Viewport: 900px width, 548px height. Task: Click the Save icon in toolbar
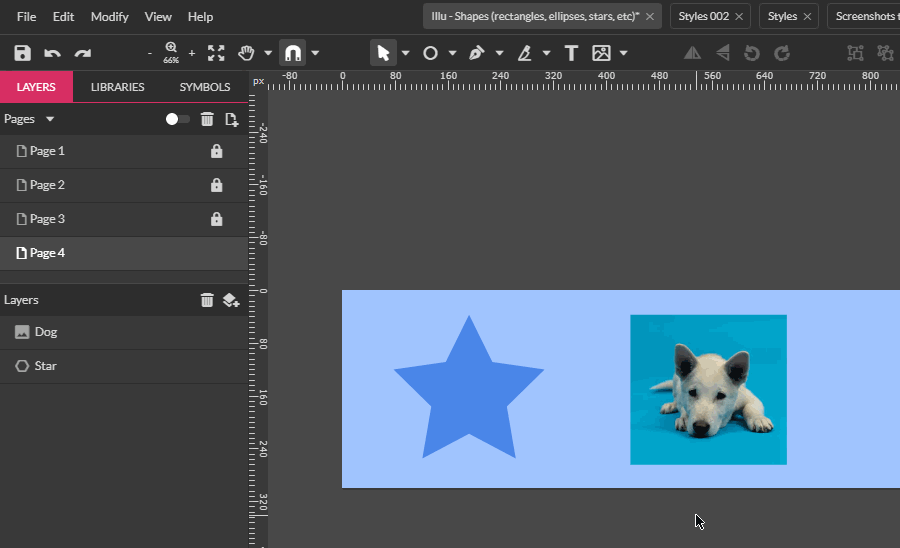coord(22,53)
